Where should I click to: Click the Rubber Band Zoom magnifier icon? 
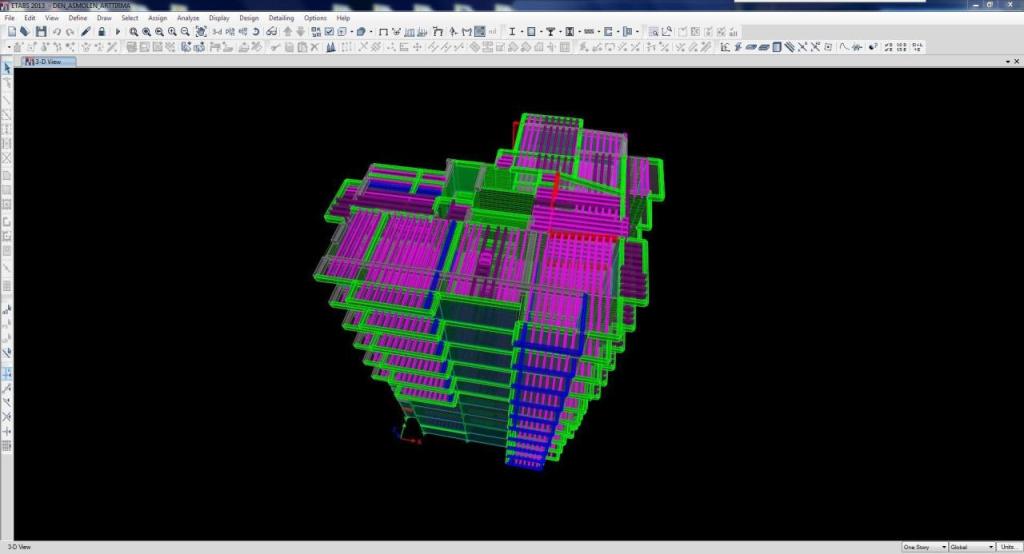(133, 32)
